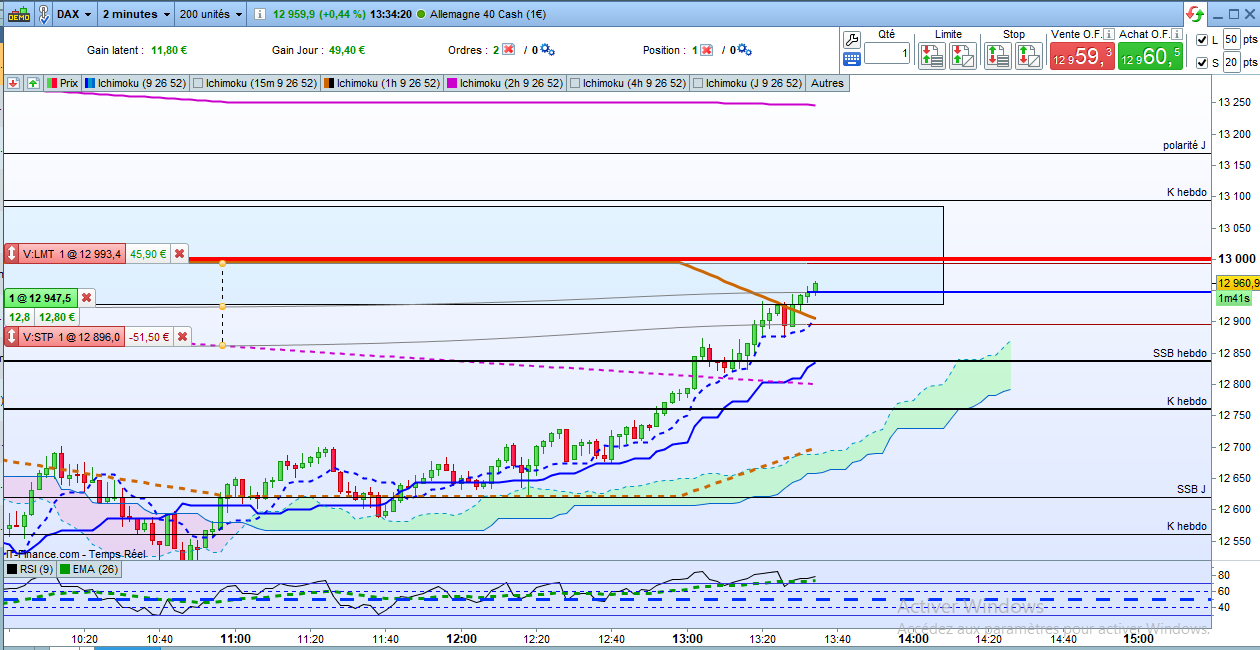Click the instrument info icon
Image resolution: width=1260 pixels, height=650 pixels.
pos(260,14)
